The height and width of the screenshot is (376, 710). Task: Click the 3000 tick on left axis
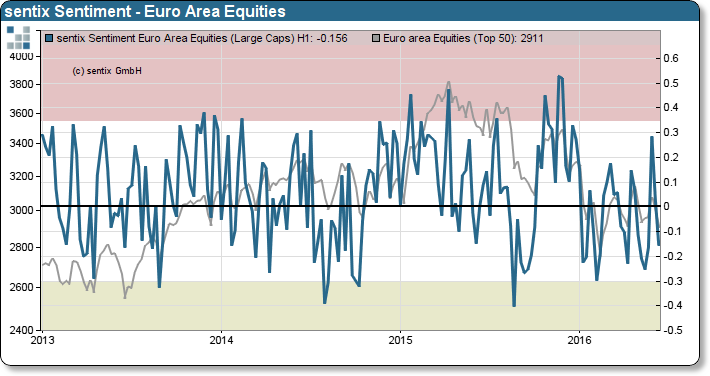(21, 210)
